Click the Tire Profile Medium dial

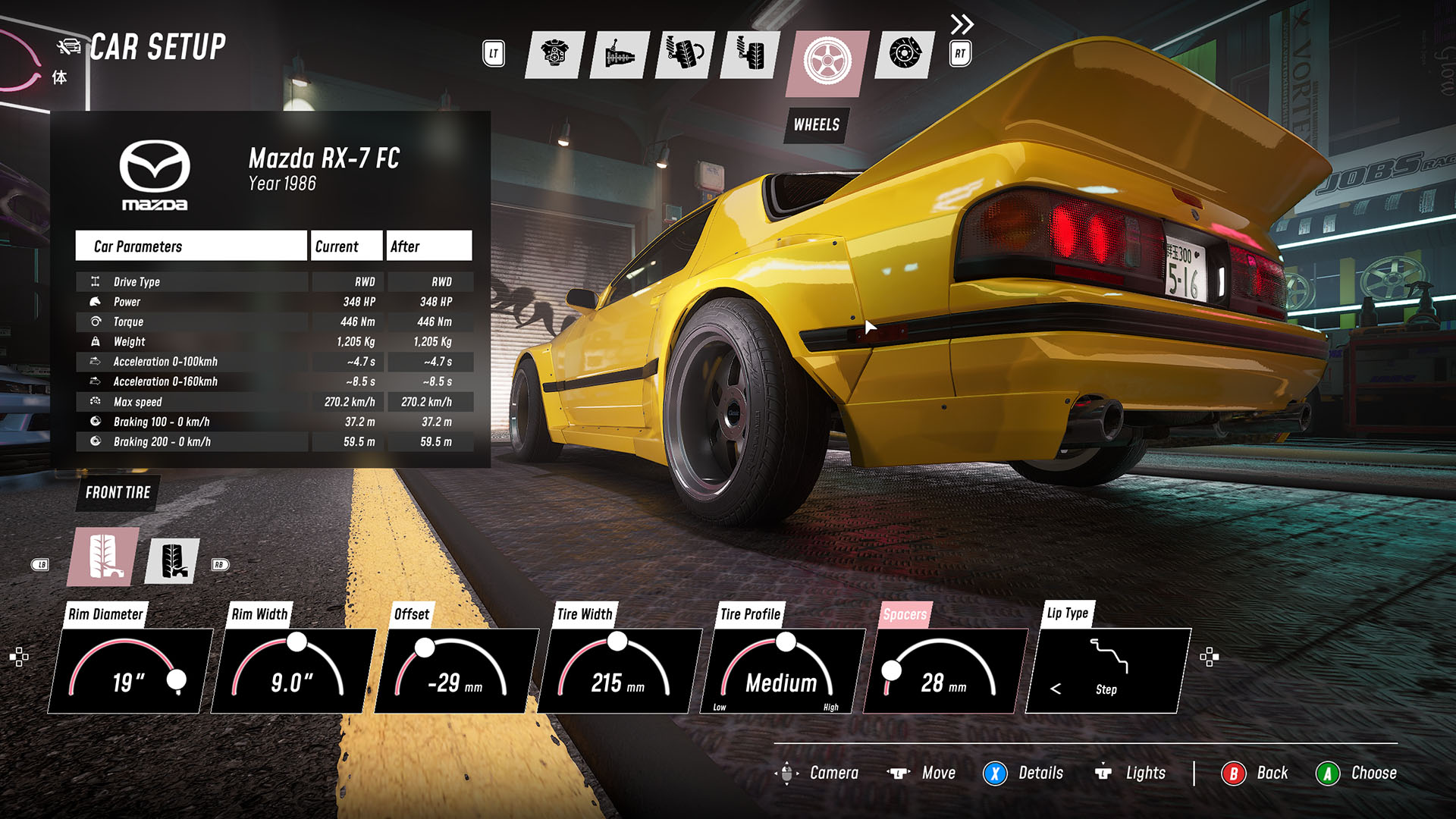(780, 670)
